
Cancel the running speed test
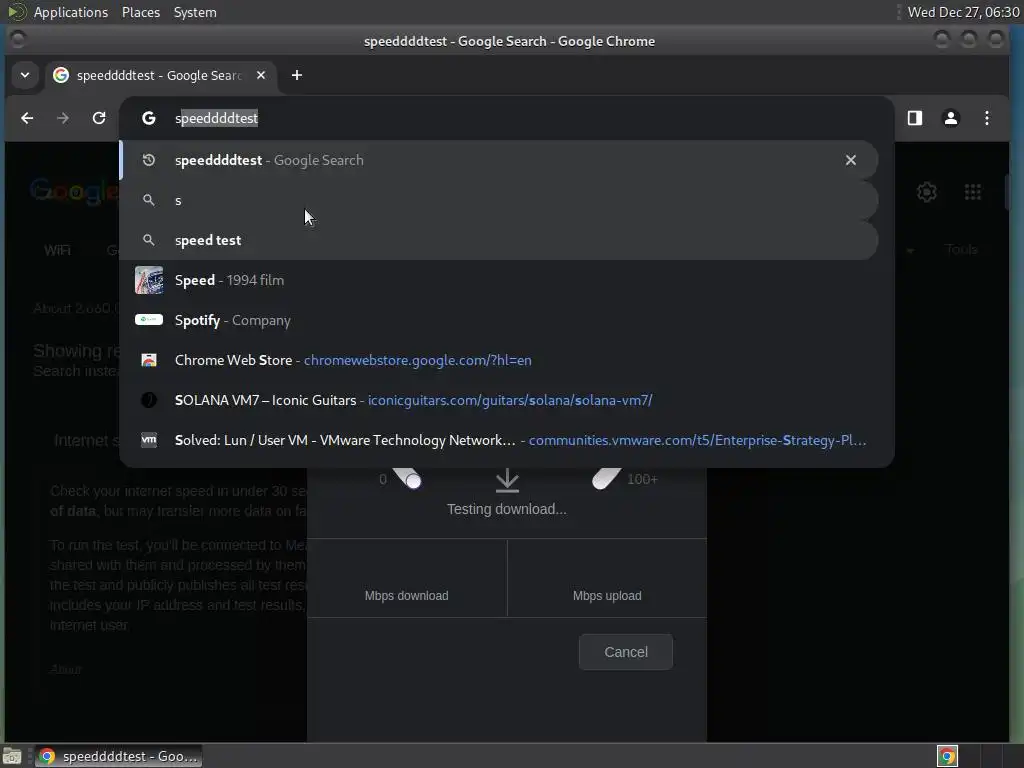(626, 652)
